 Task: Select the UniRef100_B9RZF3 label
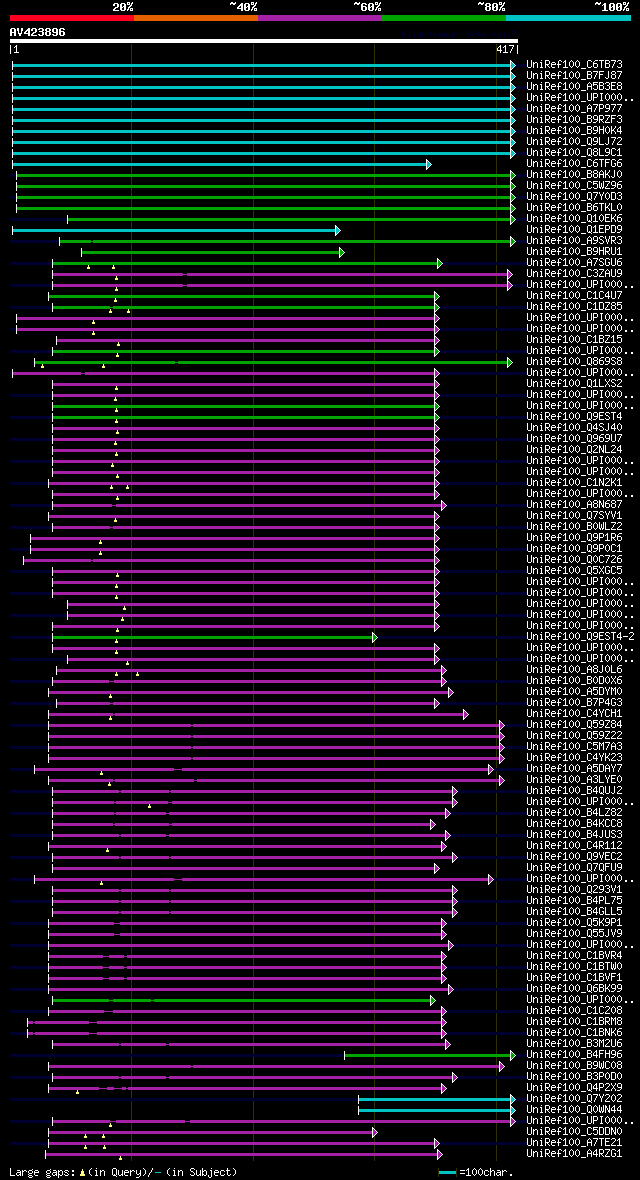[x=574, y=120]
